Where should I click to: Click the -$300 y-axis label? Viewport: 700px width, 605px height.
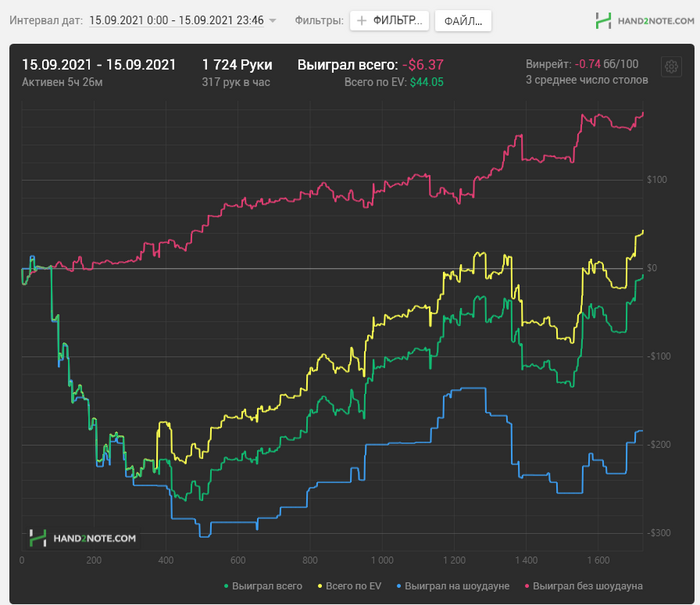tap(659, 533)
